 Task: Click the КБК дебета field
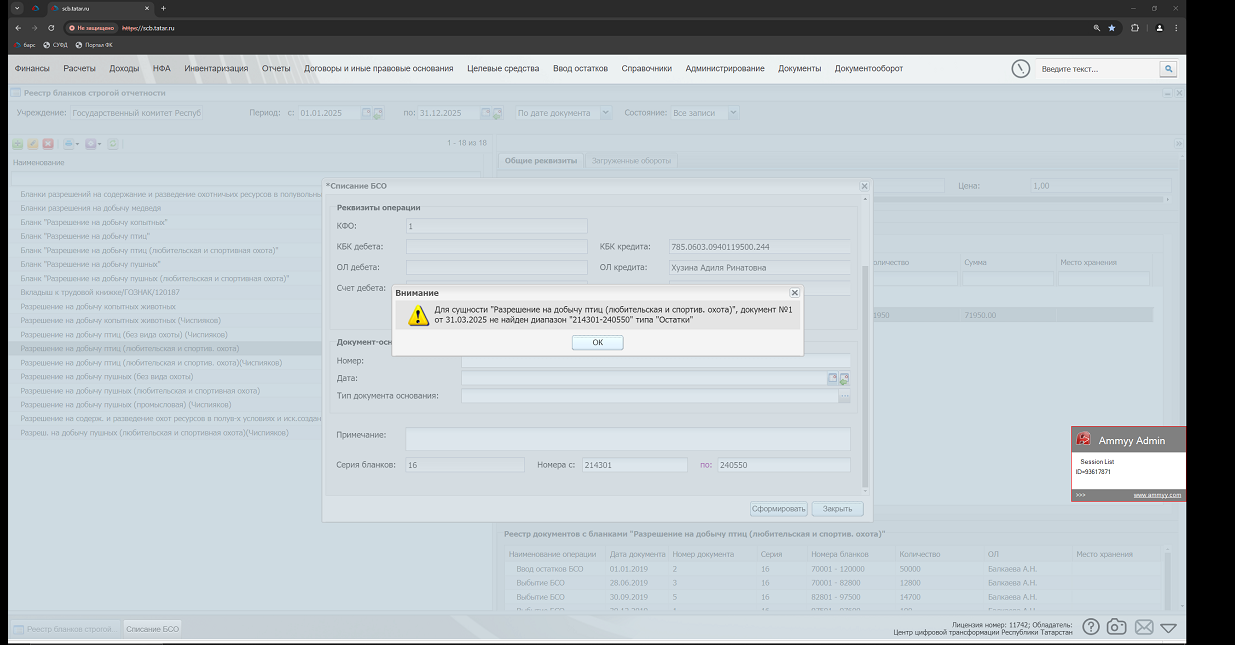point(497,247)
